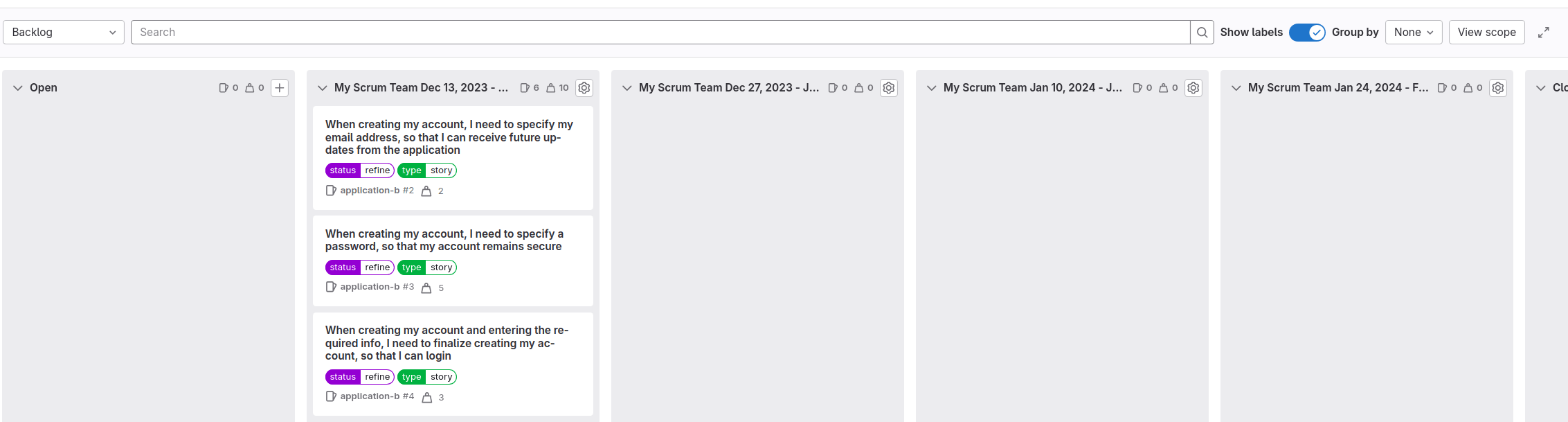Toggle full screen with the expand arrows icon

(1543, 33)
